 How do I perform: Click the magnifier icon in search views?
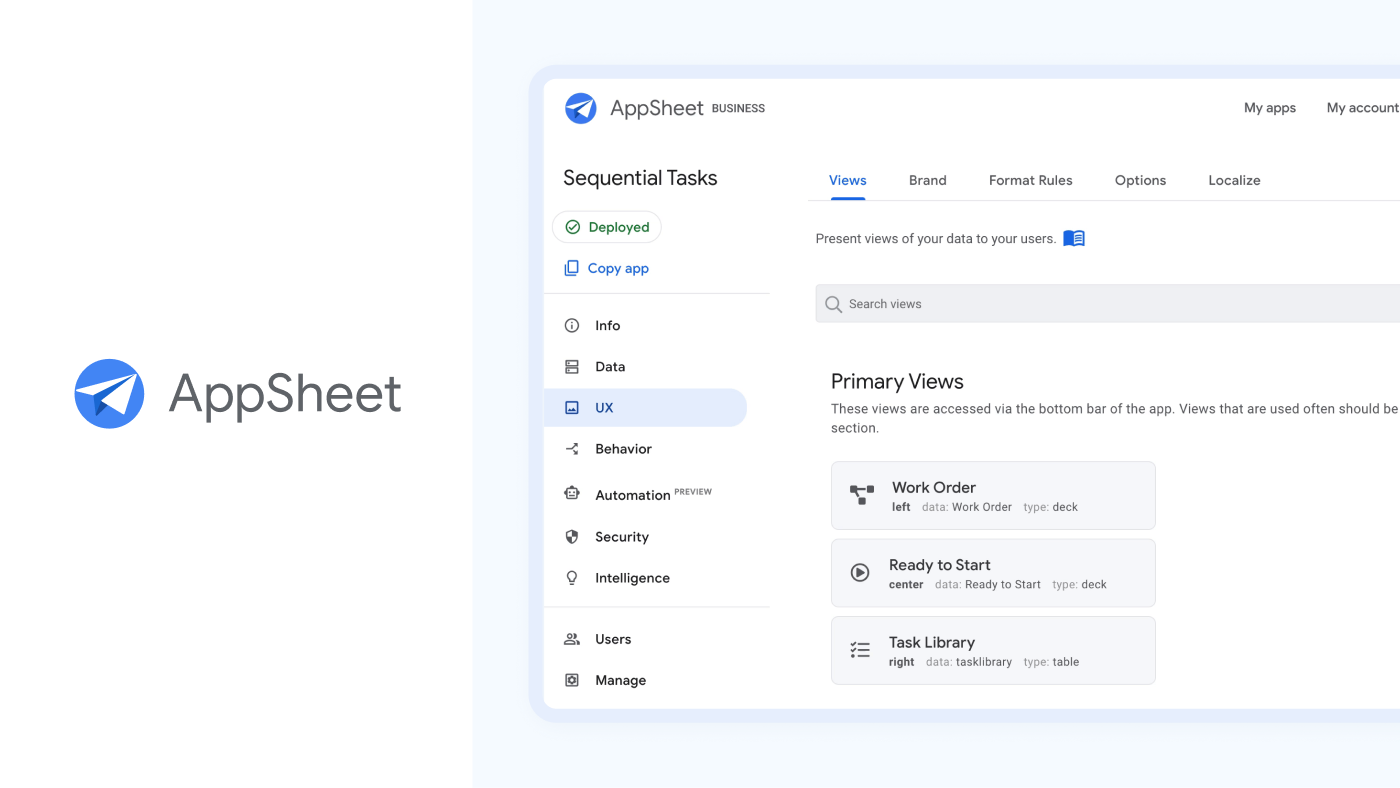tap(833, 304)
